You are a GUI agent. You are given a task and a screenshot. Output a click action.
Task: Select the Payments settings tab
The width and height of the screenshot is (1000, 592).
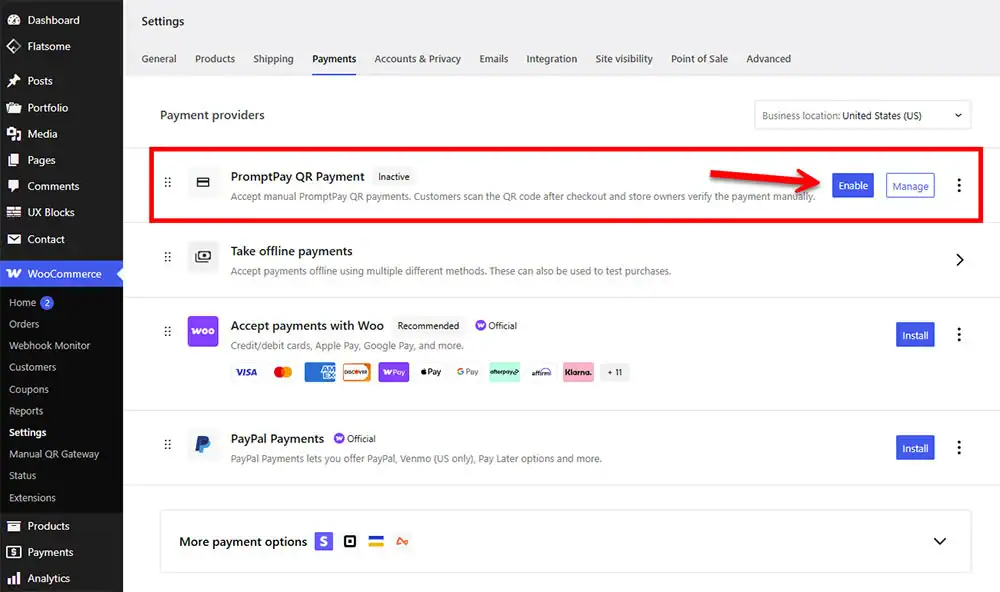pos(334,59)
